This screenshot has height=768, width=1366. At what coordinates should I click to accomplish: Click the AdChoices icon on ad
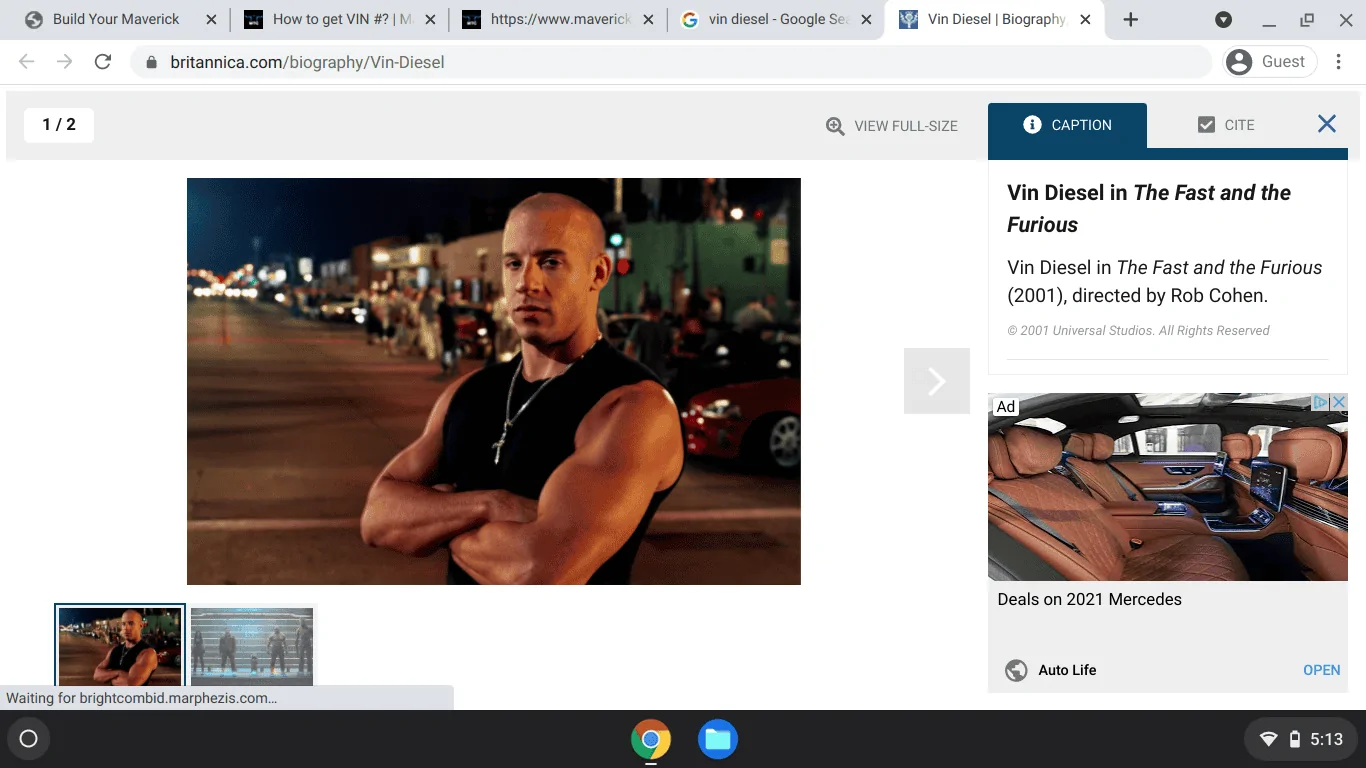pyautogui.click(x=1320, y=402)
